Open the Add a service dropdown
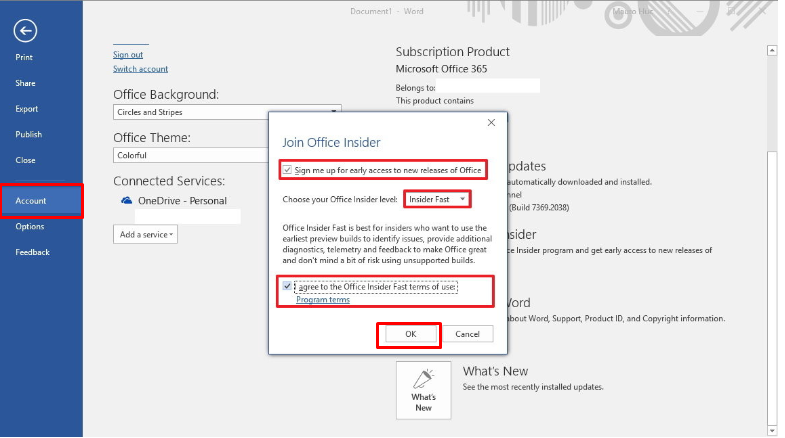Viewport: 785px width, 438px height. point(145,234)
